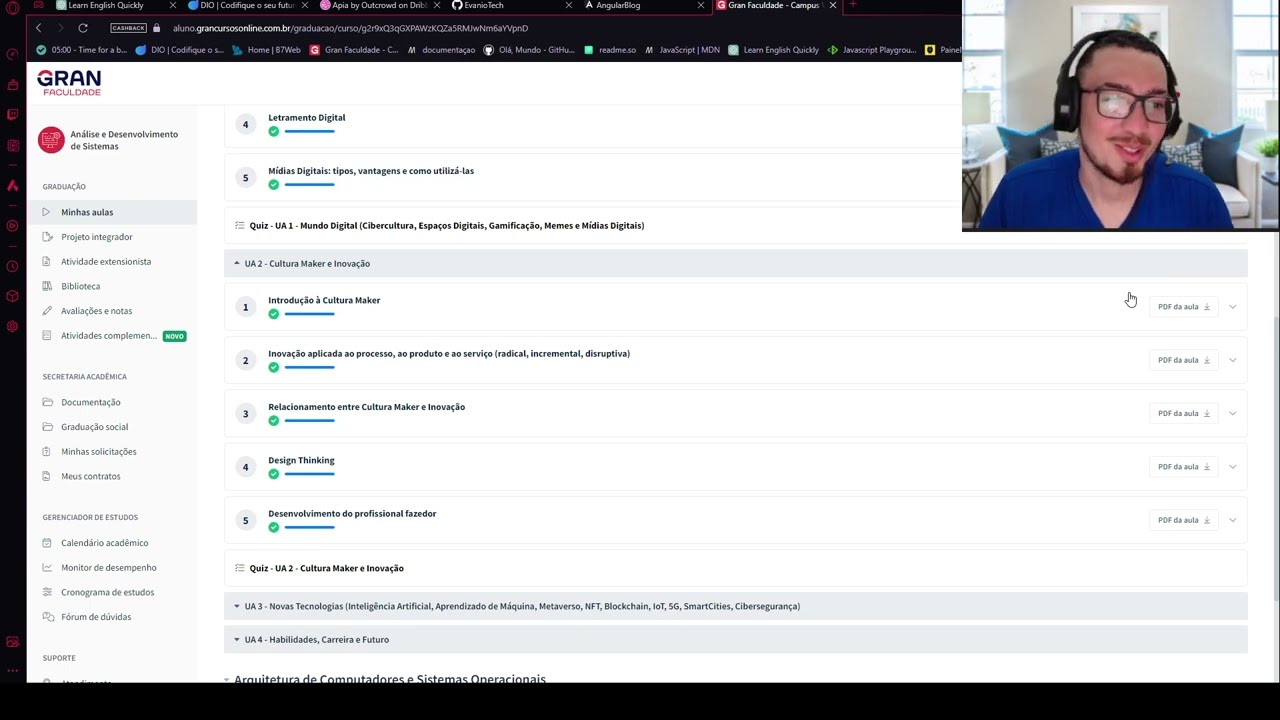Image resolution: width=1280 pixels, height=720 pixels.
Task: Click the completion check for Design Thinking
Action: point(274,474)
